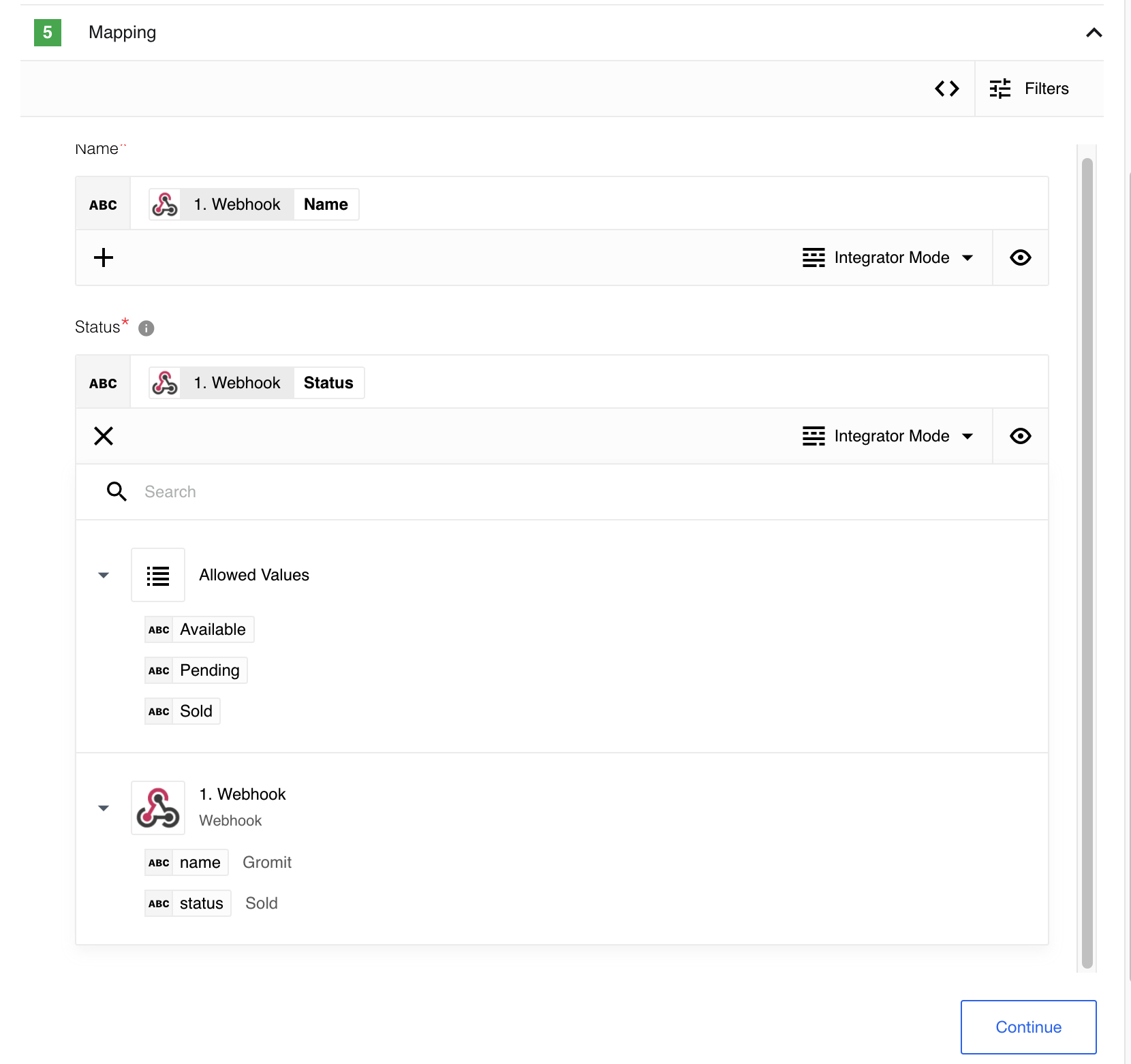The height and width of the screenshot is (1064, 1131).
Task: Collapse the Allowed Values group arrow
Action: point(104,576)
